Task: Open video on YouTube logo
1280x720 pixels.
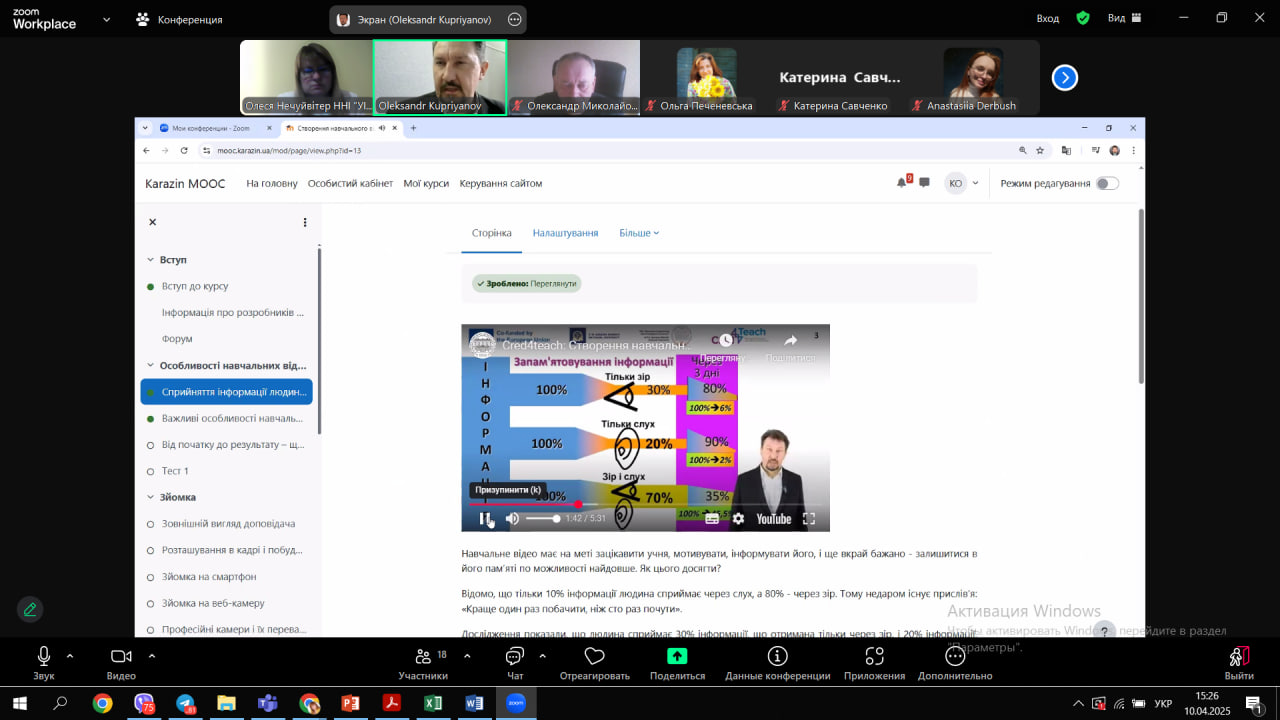Action: point(774,518)
